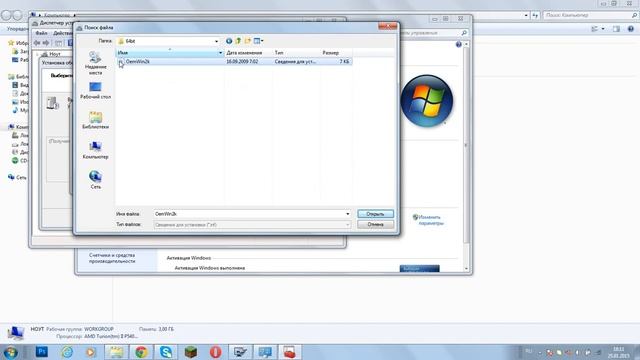Select Network (Сеть) in Explorer navigation pane
The height and width of the screenshot is (360, 640).
(x=17, y=177)
